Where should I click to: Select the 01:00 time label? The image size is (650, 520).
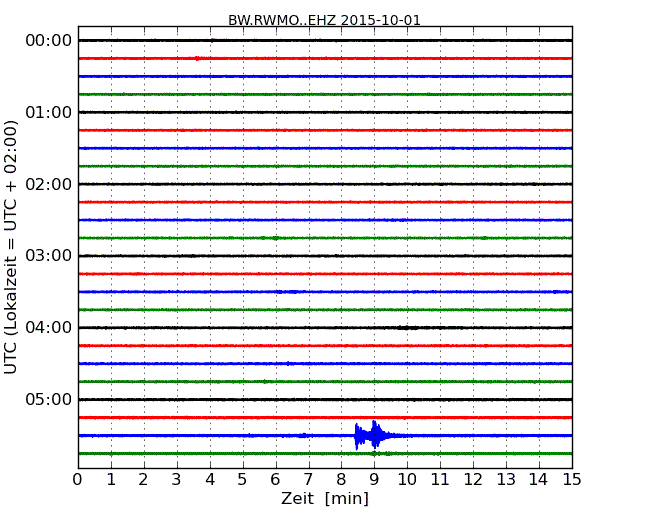click(49, 112)
